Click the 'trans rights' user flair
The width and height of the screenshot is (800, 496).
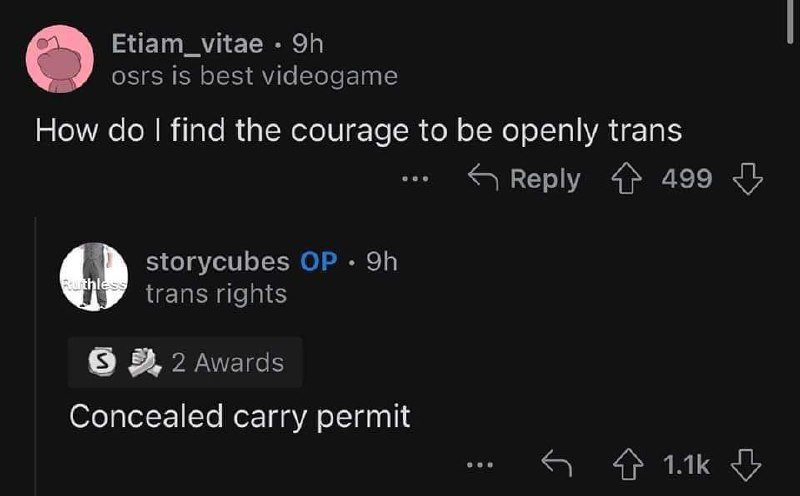216,294
